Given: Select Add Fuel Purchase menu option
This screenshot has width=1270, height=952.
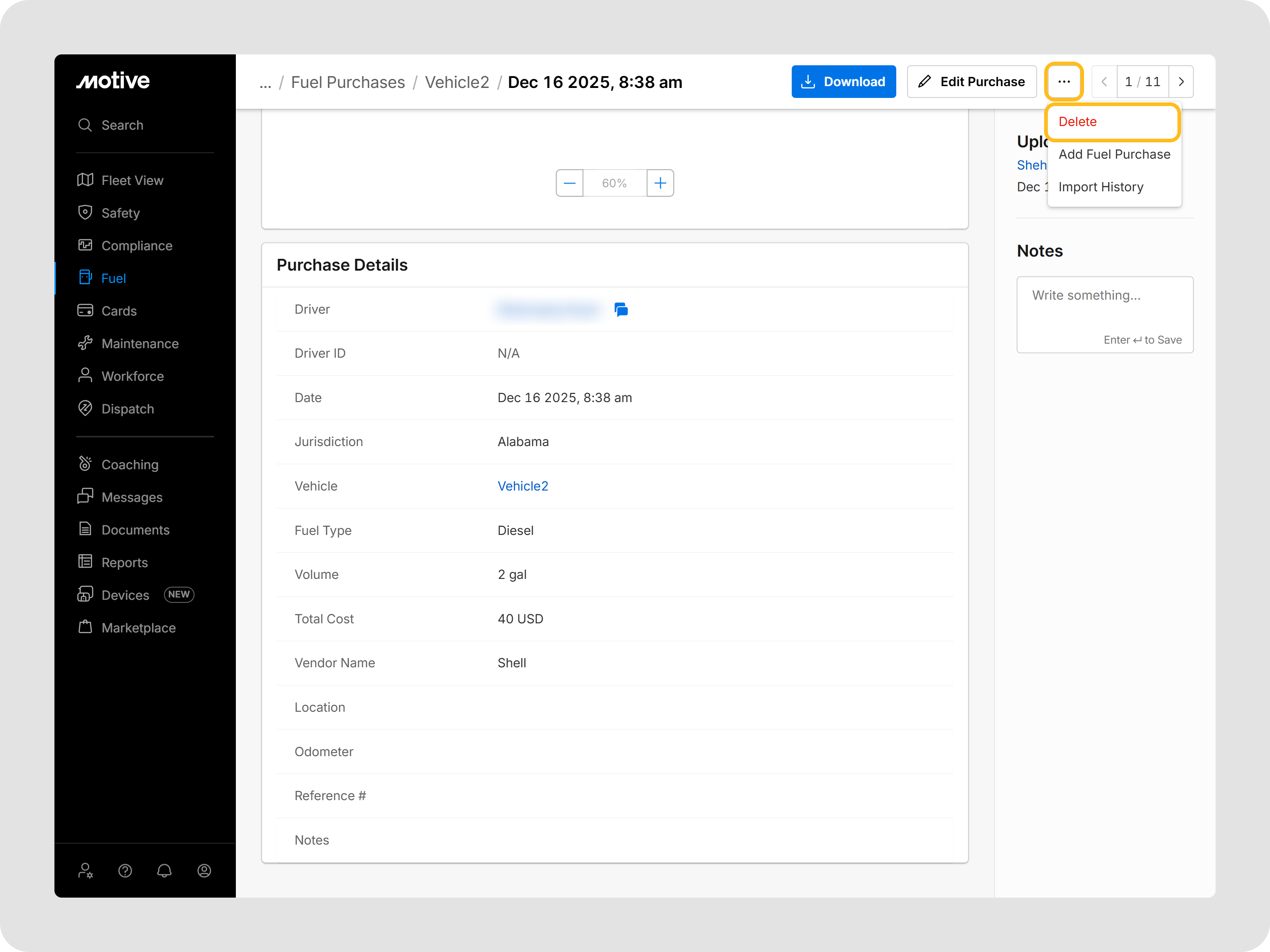Looking at the screenshot, I should 1114,155.
